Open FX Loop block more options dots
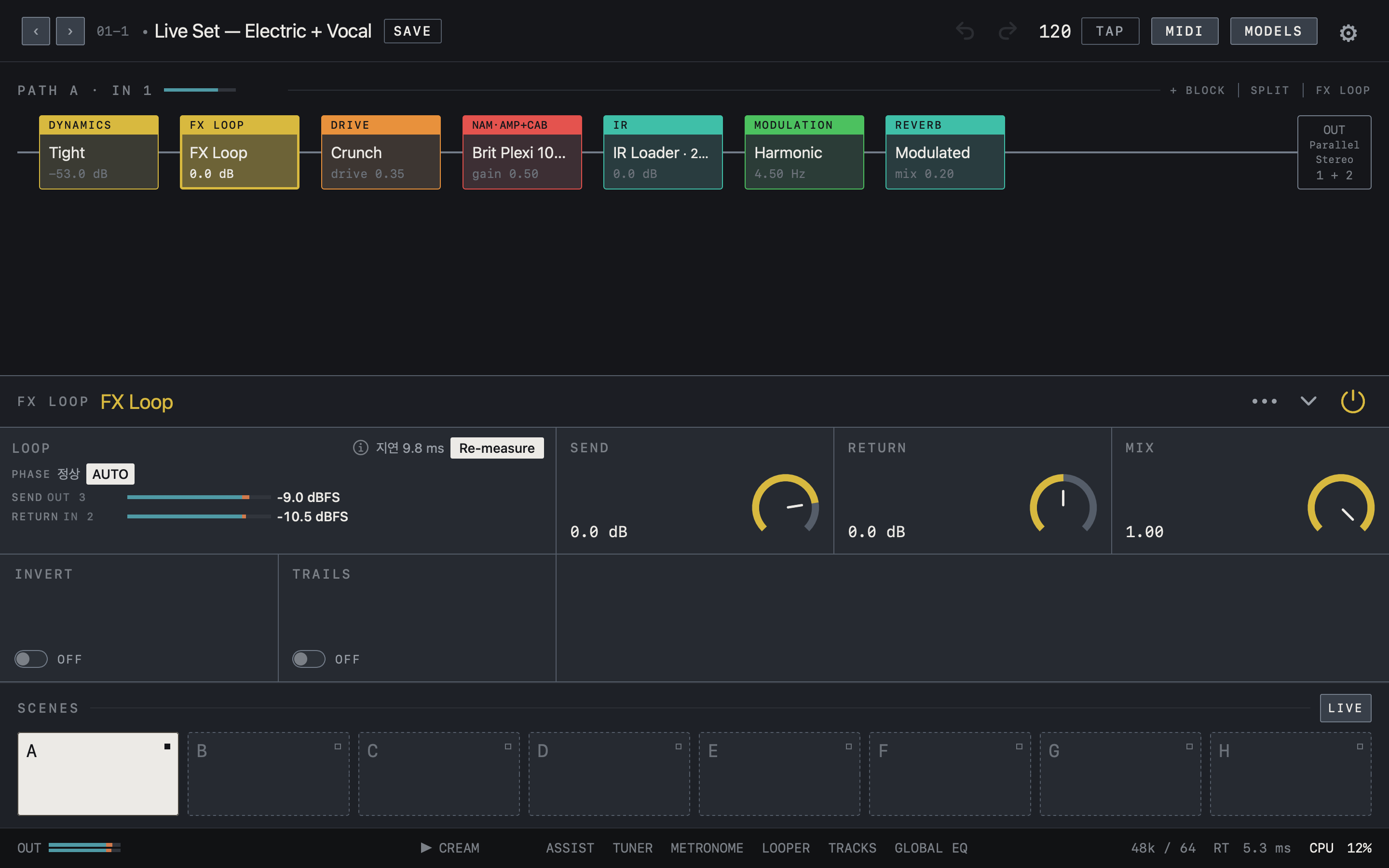Image resolution: width=1389 pixels, height=868 pixels. [x=1264, y=401]
